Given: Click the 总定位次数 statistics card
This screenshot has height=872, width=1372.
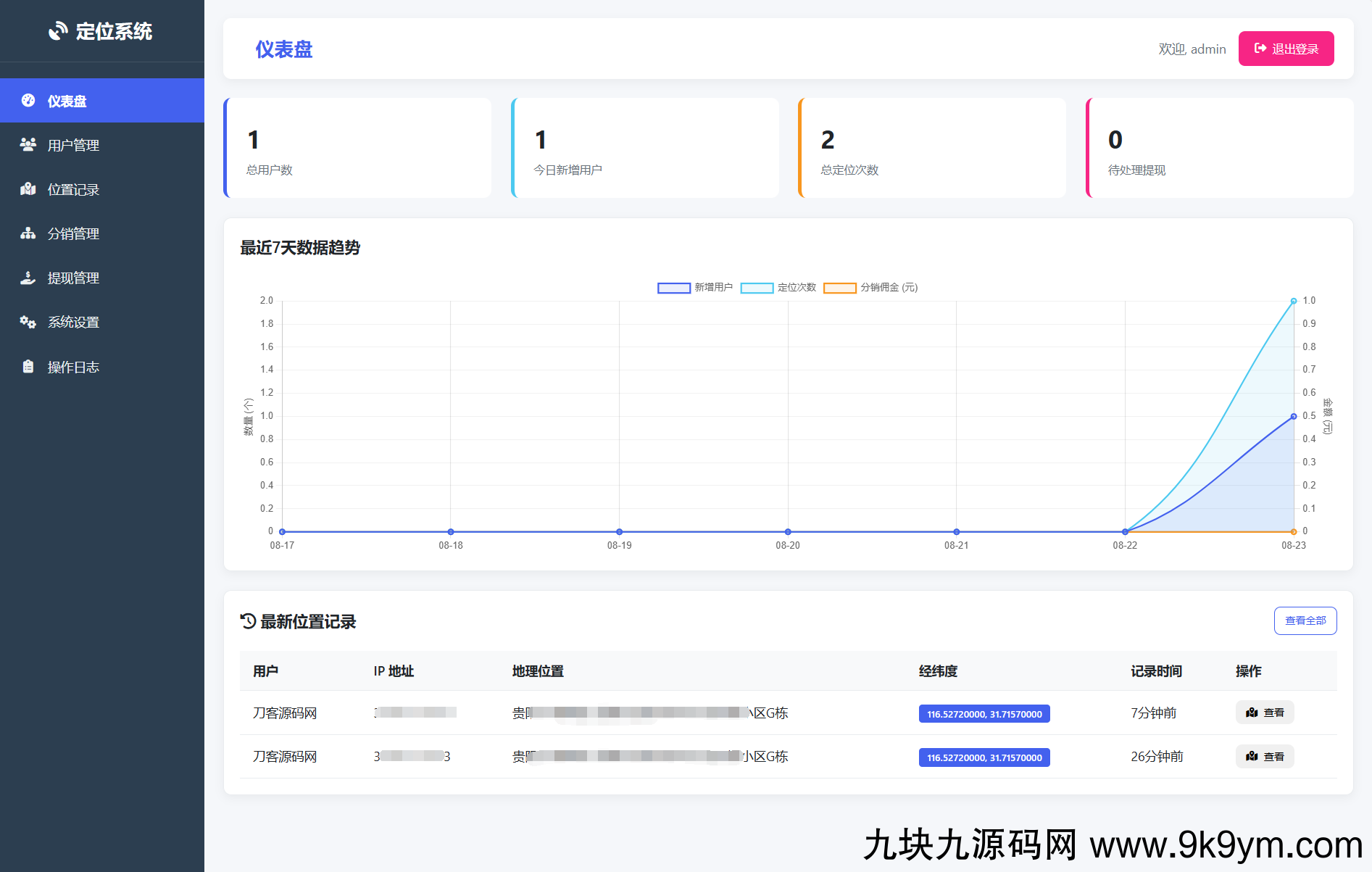Looking at the screenshot, I should [x=932, y=148].
